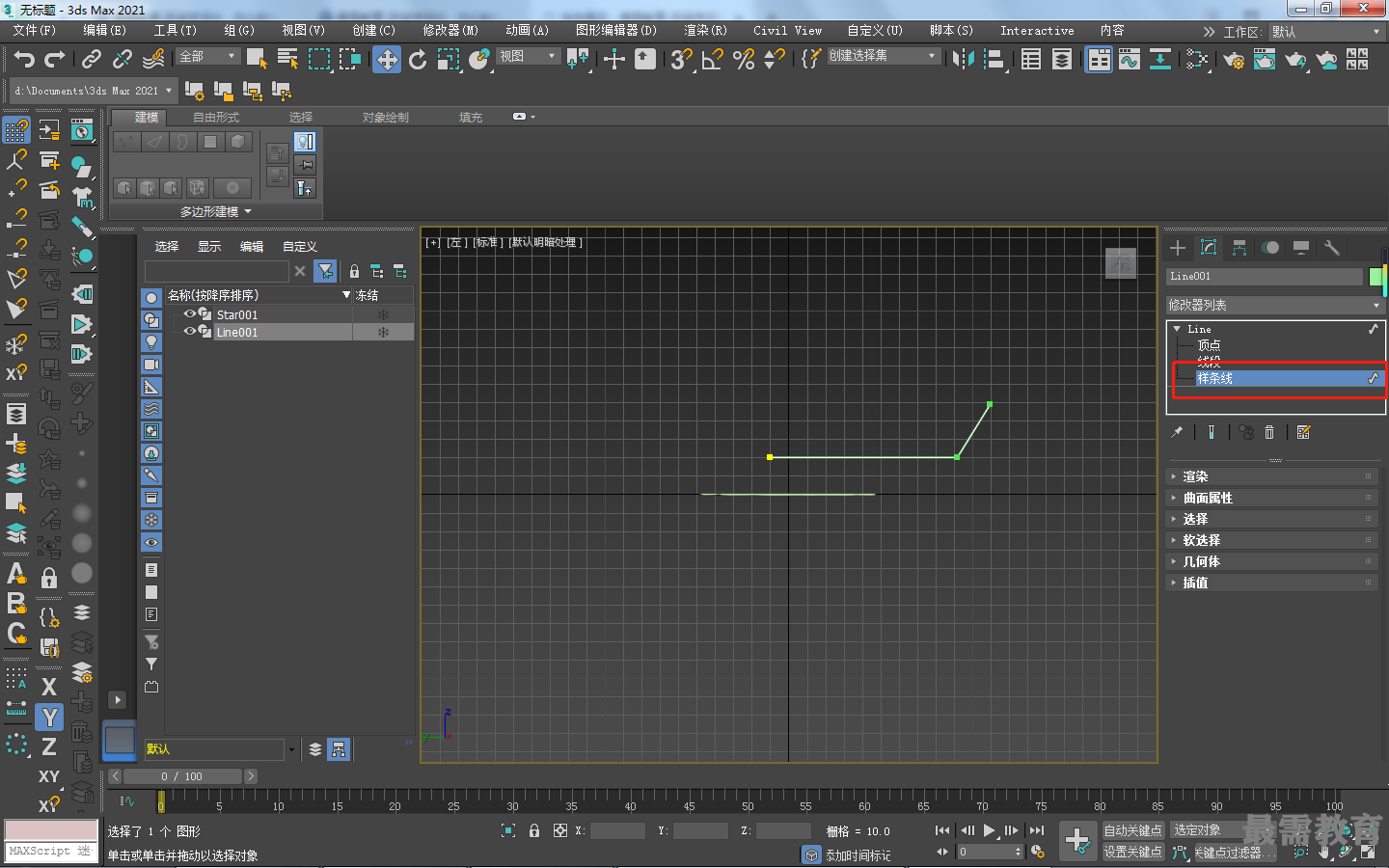
Task: Toggle the selection lock padlock in status bar
Action: coord(534,830)
